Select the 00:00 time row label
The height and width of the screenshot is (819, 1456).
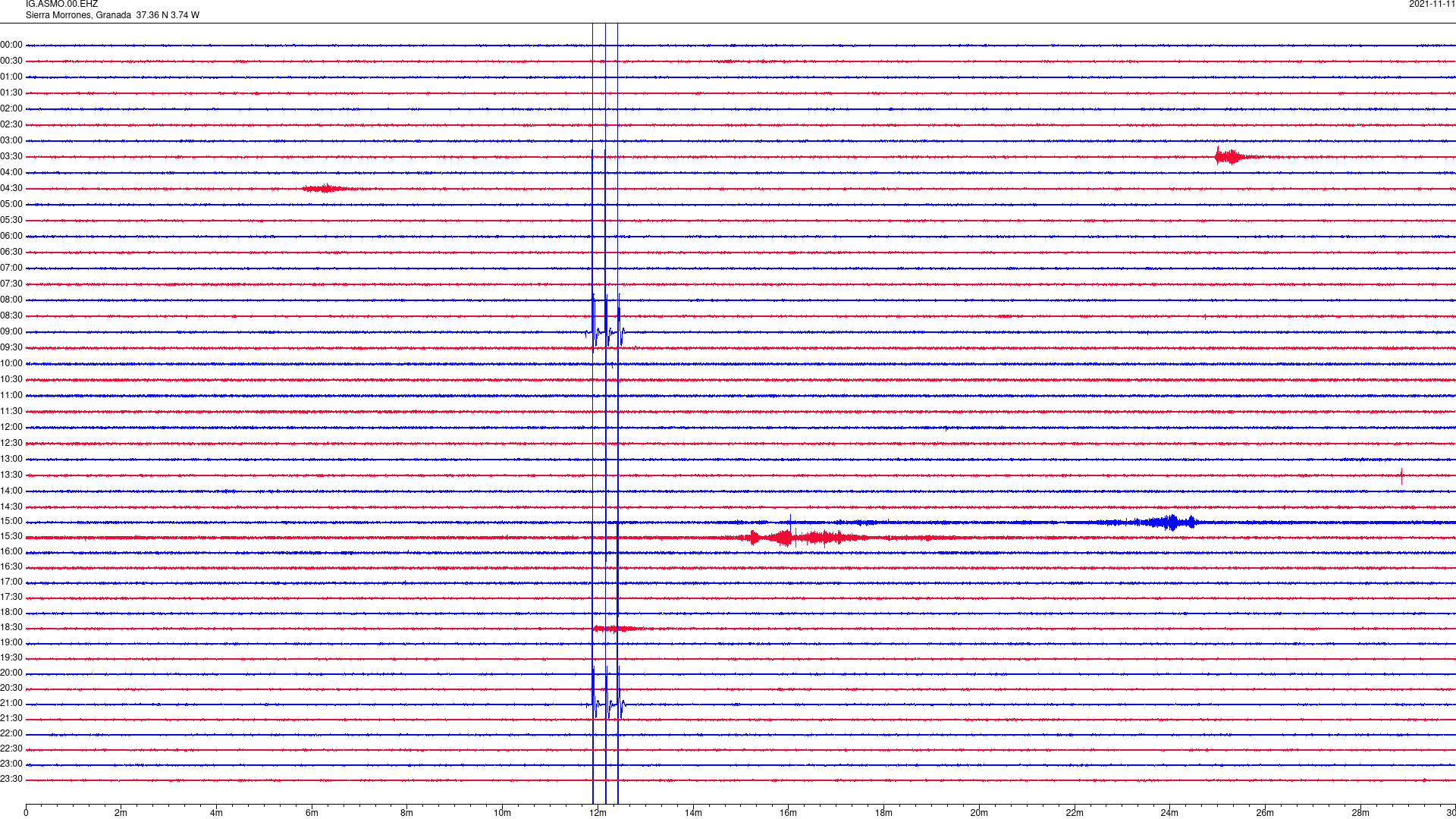(x=11, y=45)
